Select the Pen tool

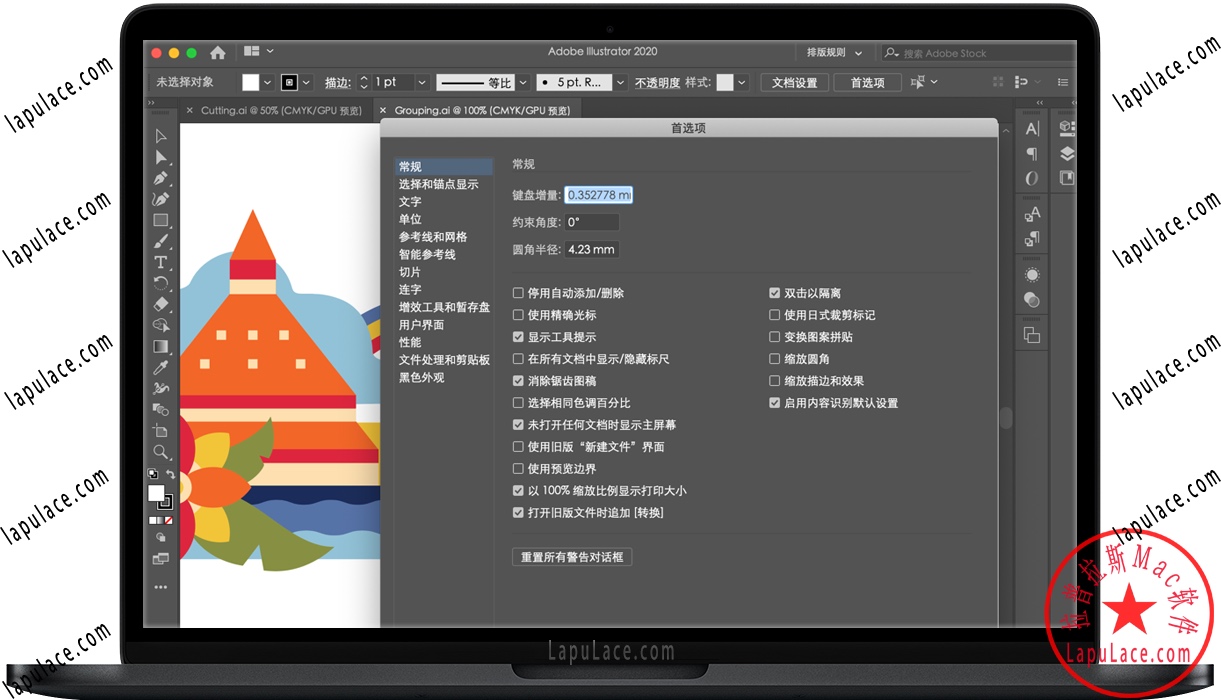(160, 178)
